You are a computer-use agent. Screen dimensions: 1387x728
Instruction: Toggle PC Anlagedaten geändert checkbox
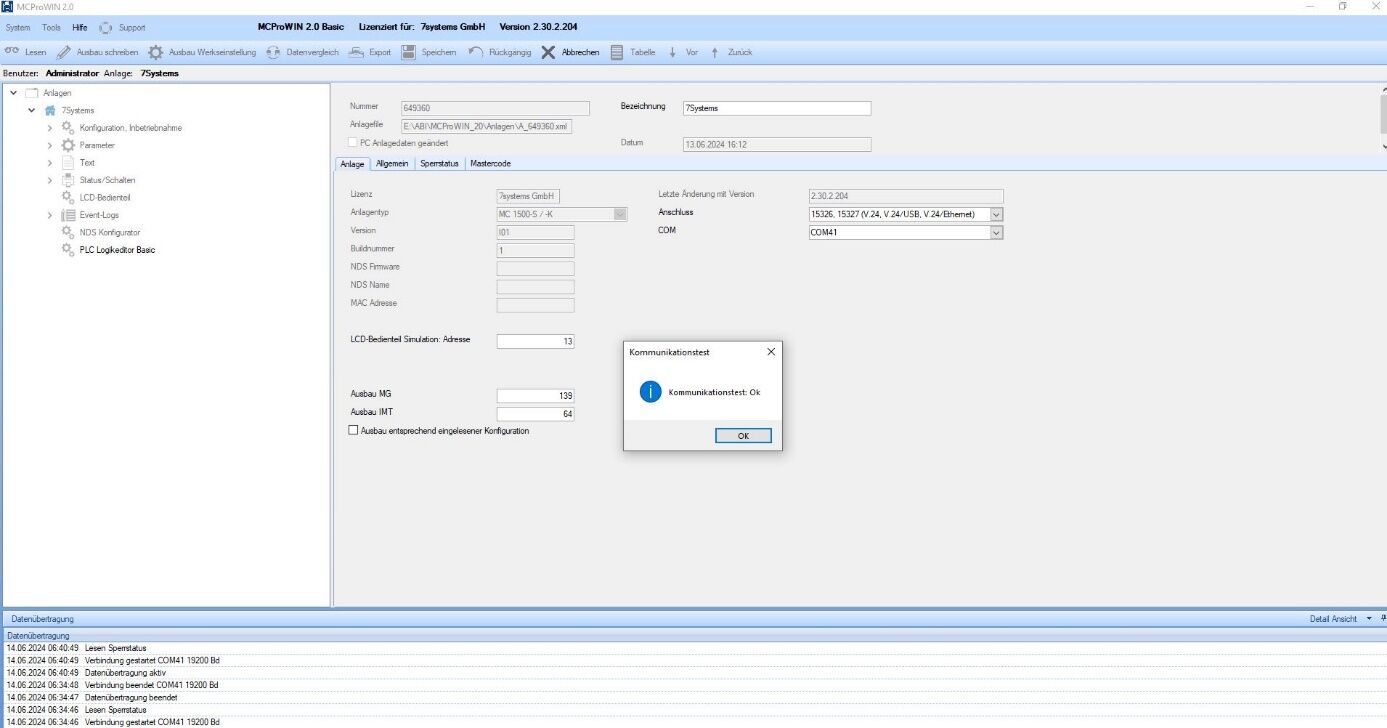[x=353, y=143]
